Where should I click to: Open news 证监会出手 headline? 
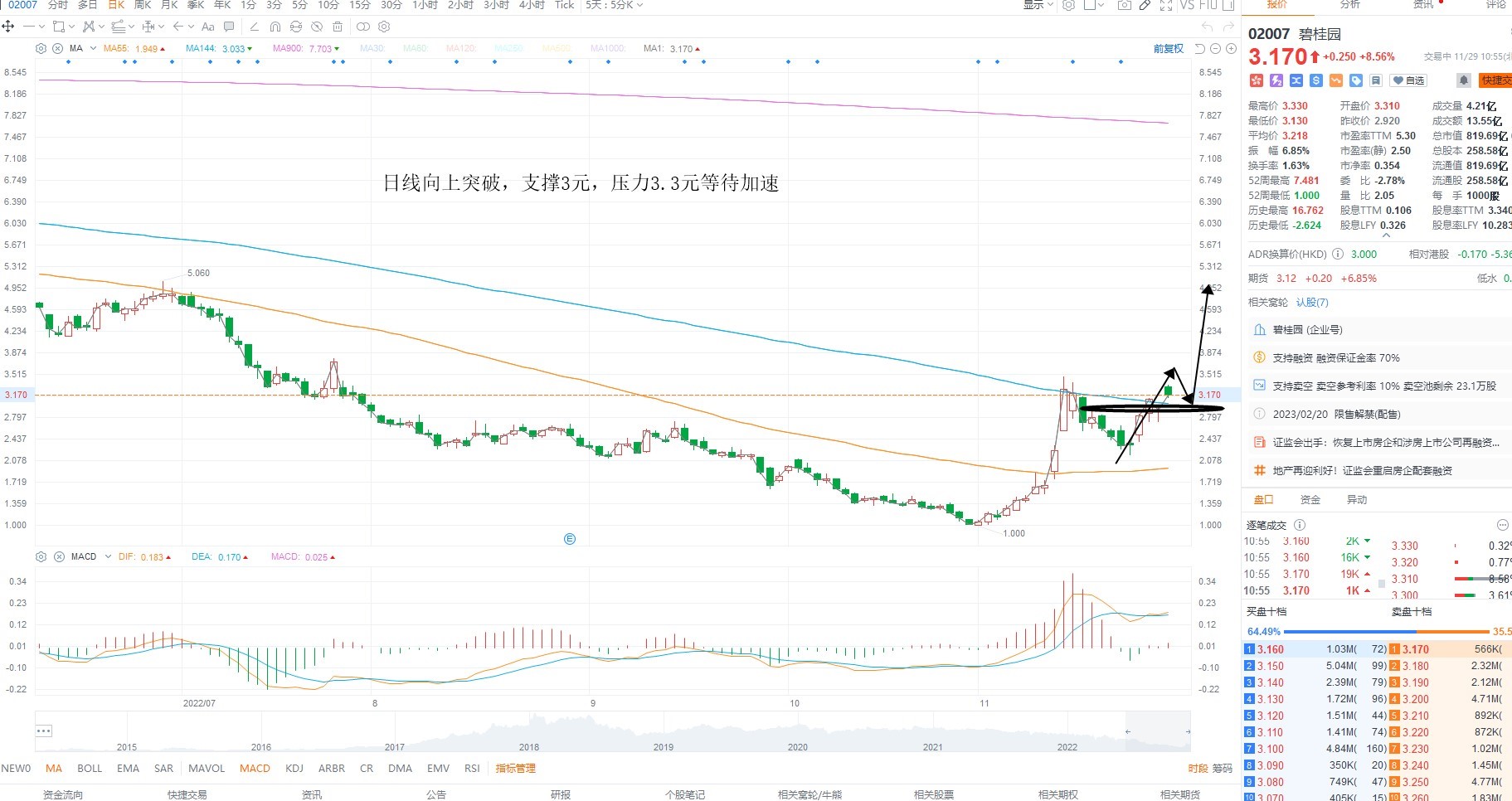(x=1387, y=442)
